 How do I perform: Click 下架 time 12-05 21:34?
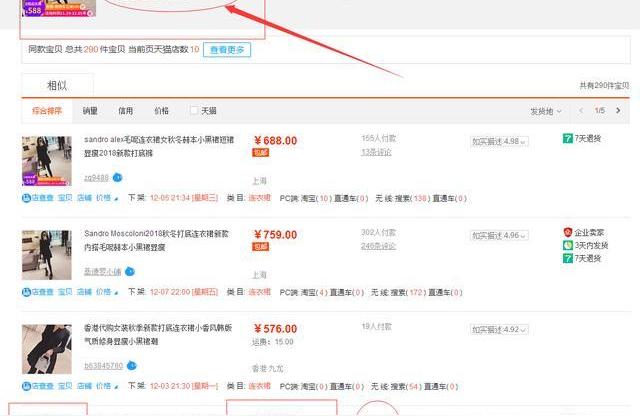(184, 198)
